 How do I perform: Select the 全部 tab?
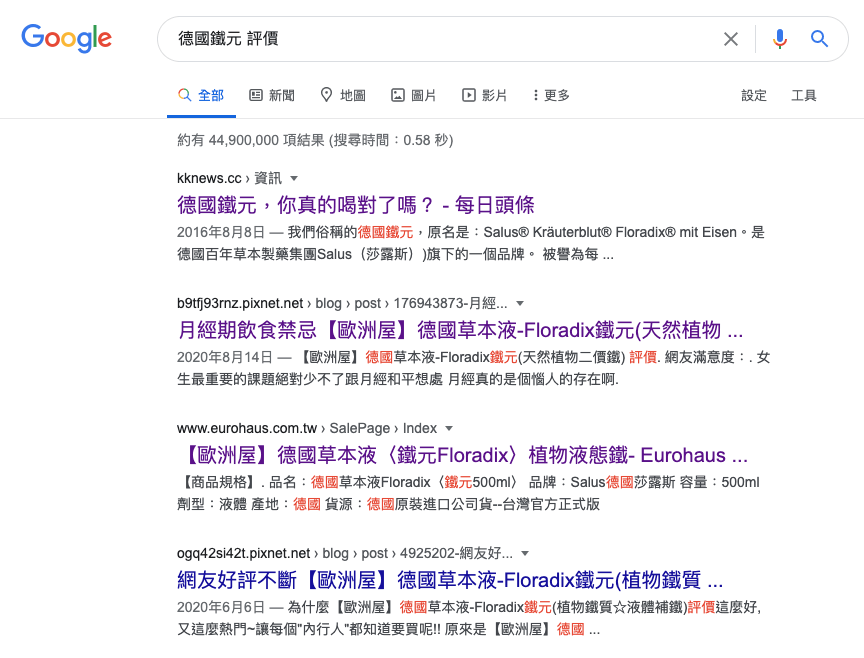click(201, 95)
